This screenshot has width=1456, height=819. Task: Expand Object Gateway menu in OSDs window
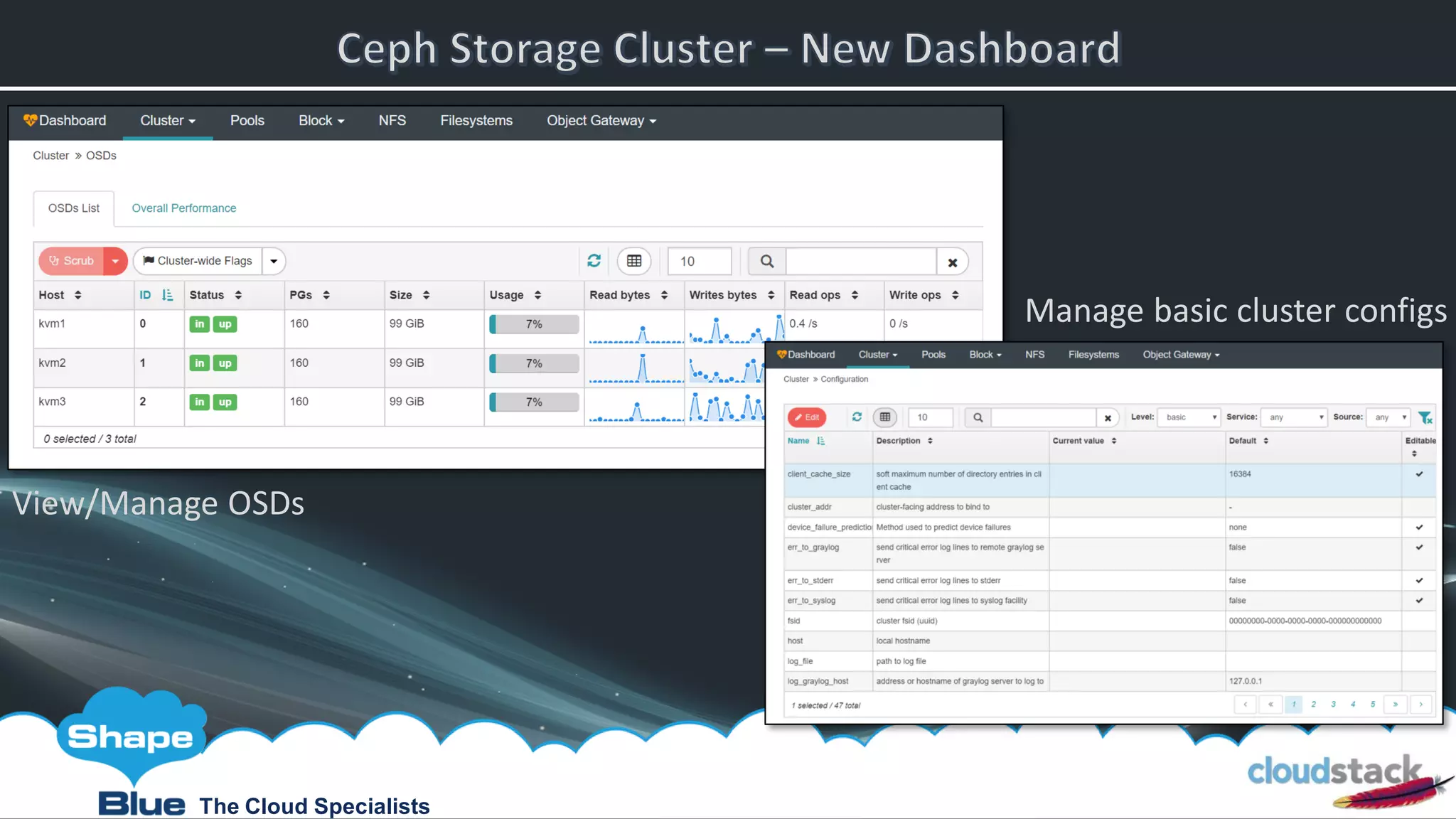tap(601, 121)
